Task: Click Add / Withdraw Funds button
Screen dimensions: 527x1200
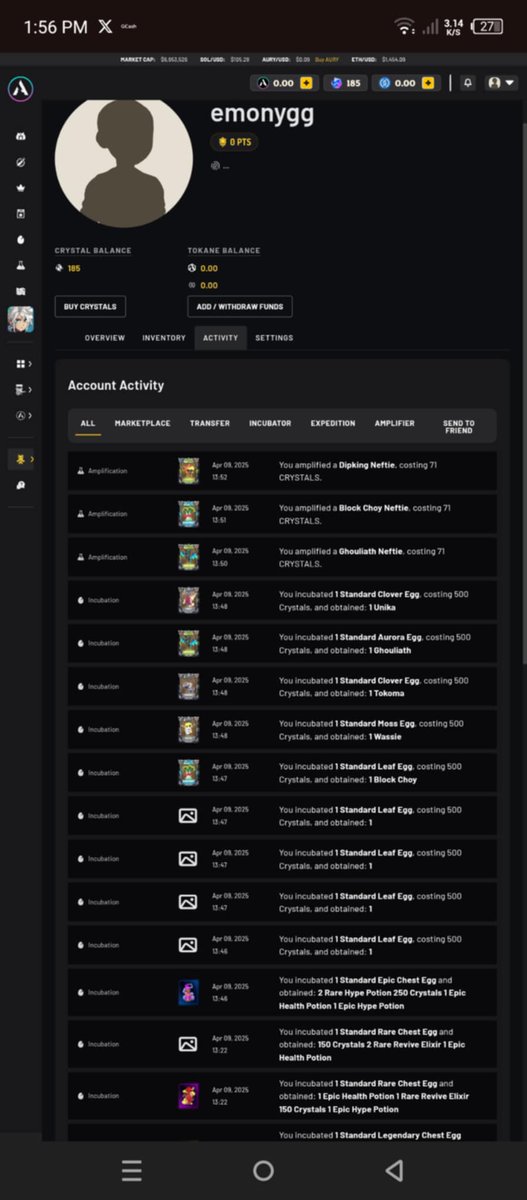Action: (x=240, y=306)
